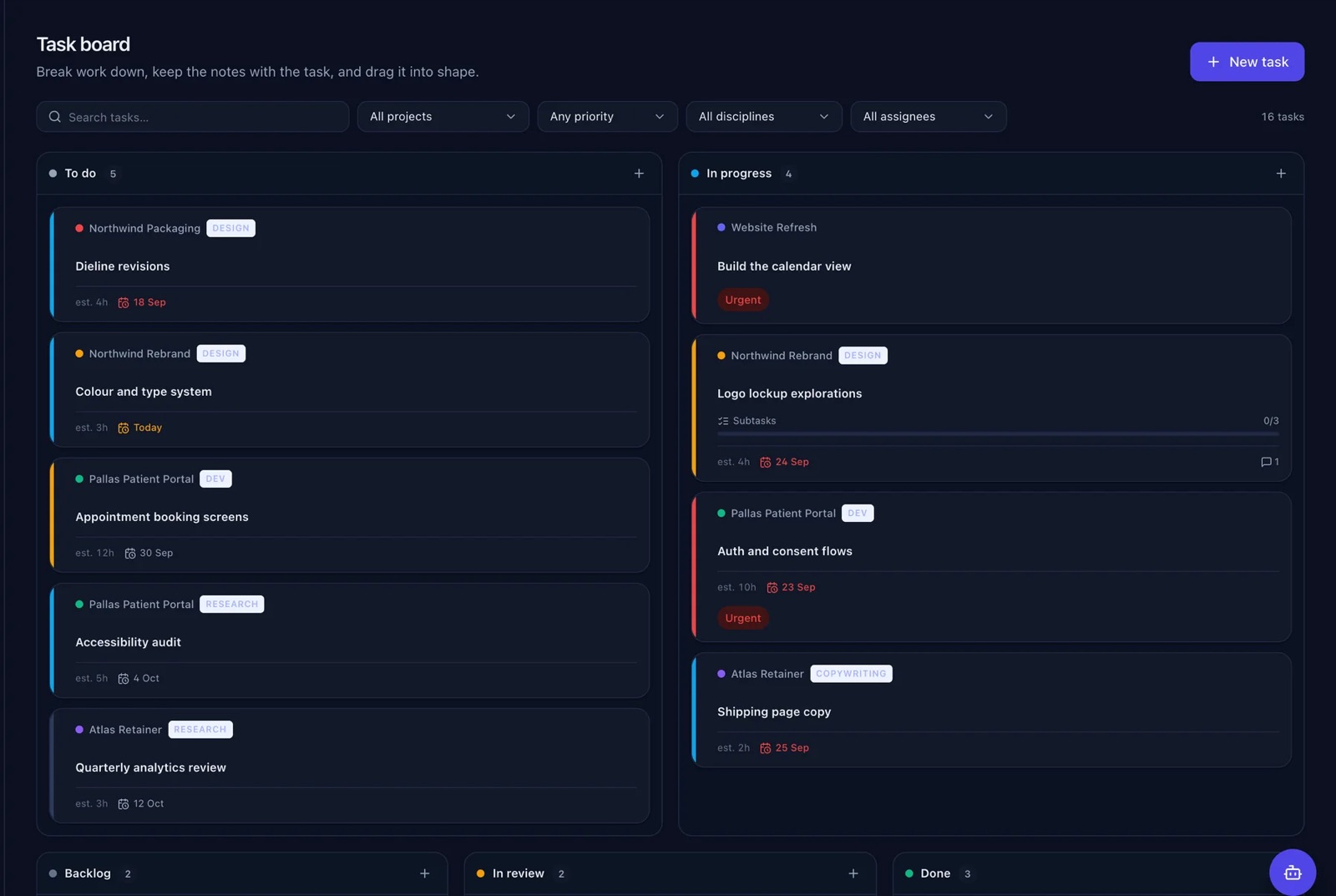
Task: Open the Accessibility audit task
Action: [x=349, y=640]
